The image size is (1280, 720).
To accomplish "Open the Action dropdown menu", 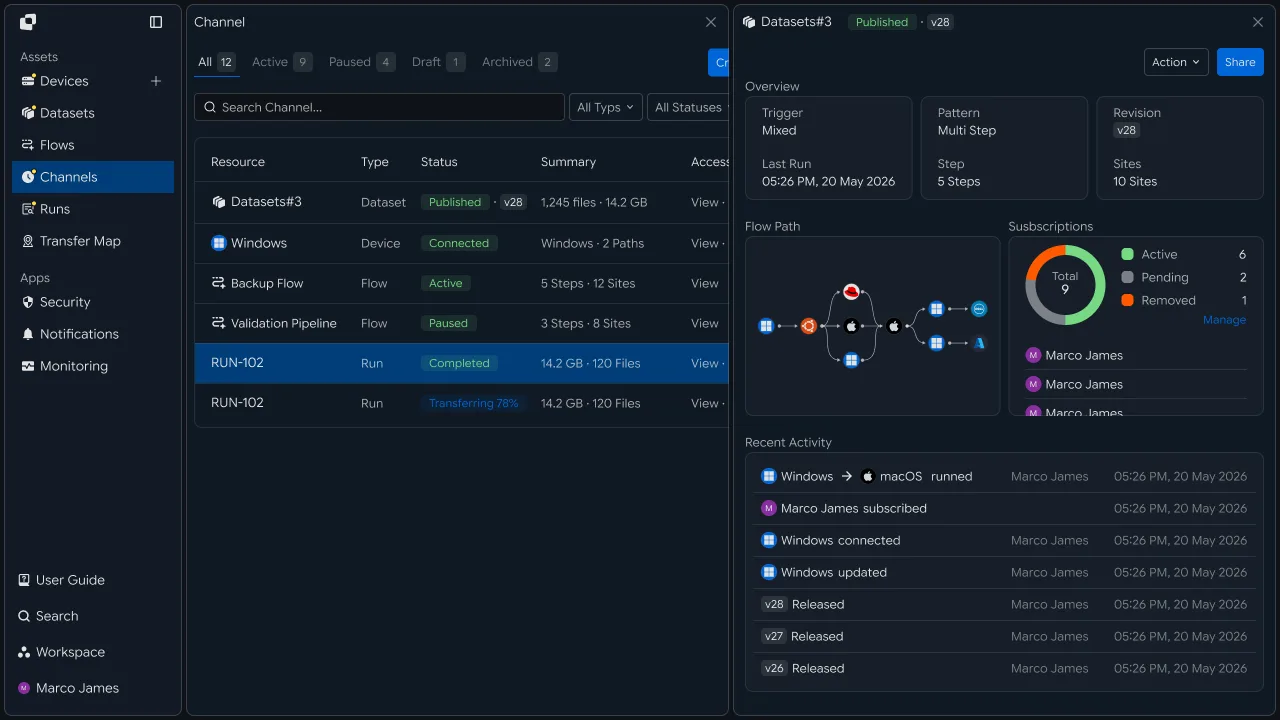I will 1176,62.
